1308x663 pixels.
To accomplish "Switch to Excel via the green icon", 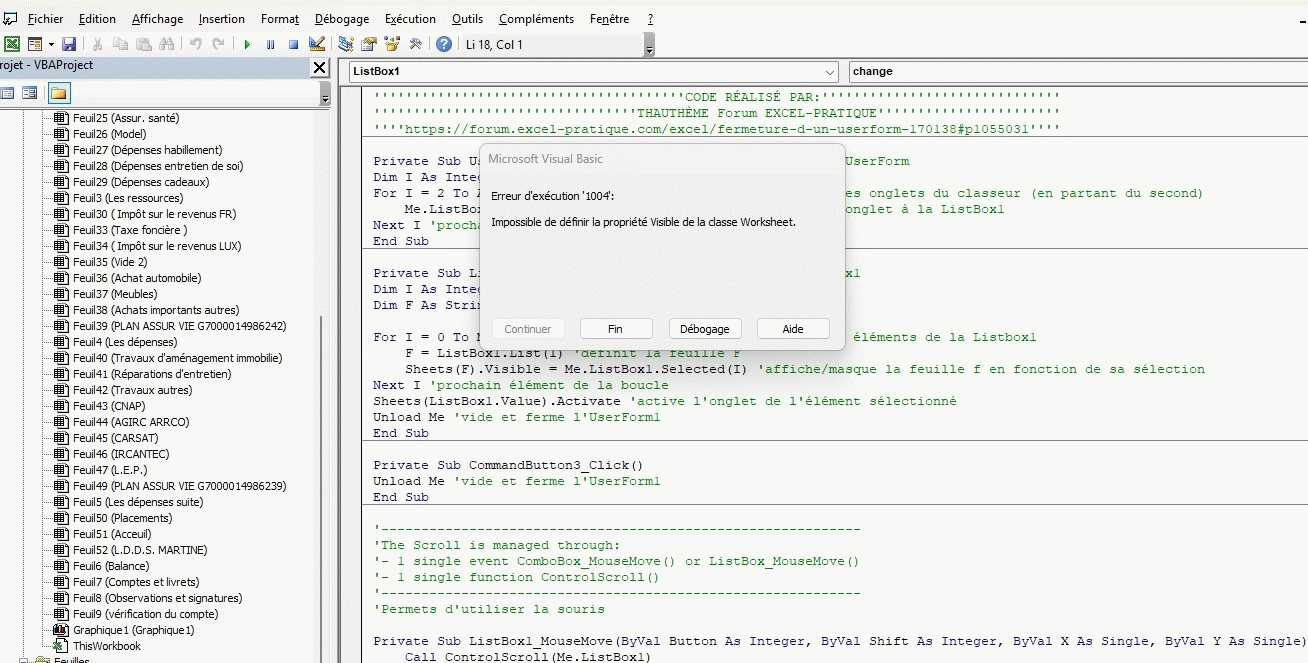I will coord(12,44).
